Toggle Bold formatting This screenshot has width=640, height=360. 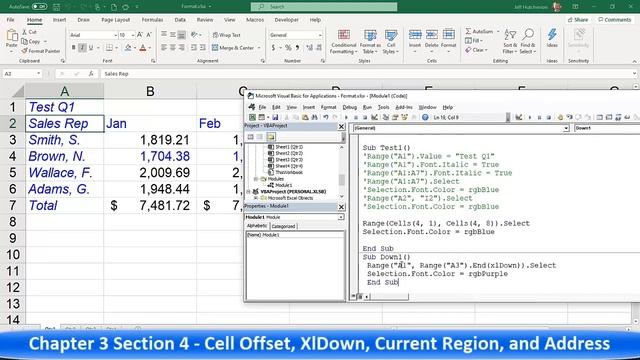pos(73,48)
